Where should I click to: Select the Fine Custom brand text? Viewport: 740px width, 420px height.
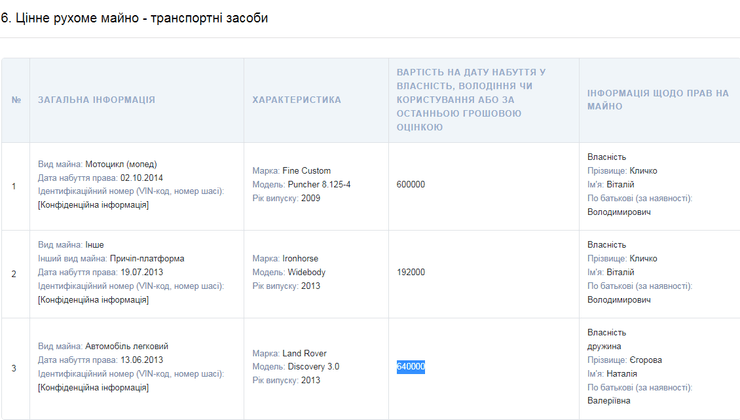tap(307, 171)
